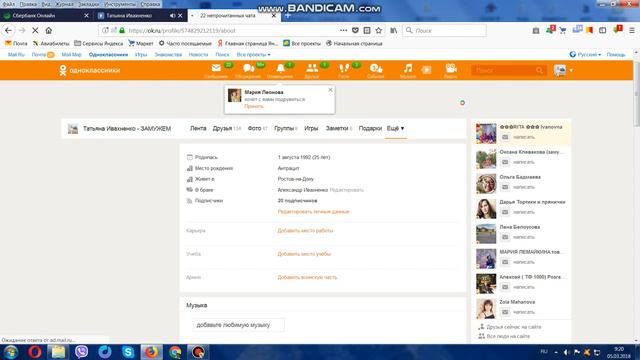Screen dimensions: 640x360
Task: Open the Маркет bookmark
Action: [141, 43]
